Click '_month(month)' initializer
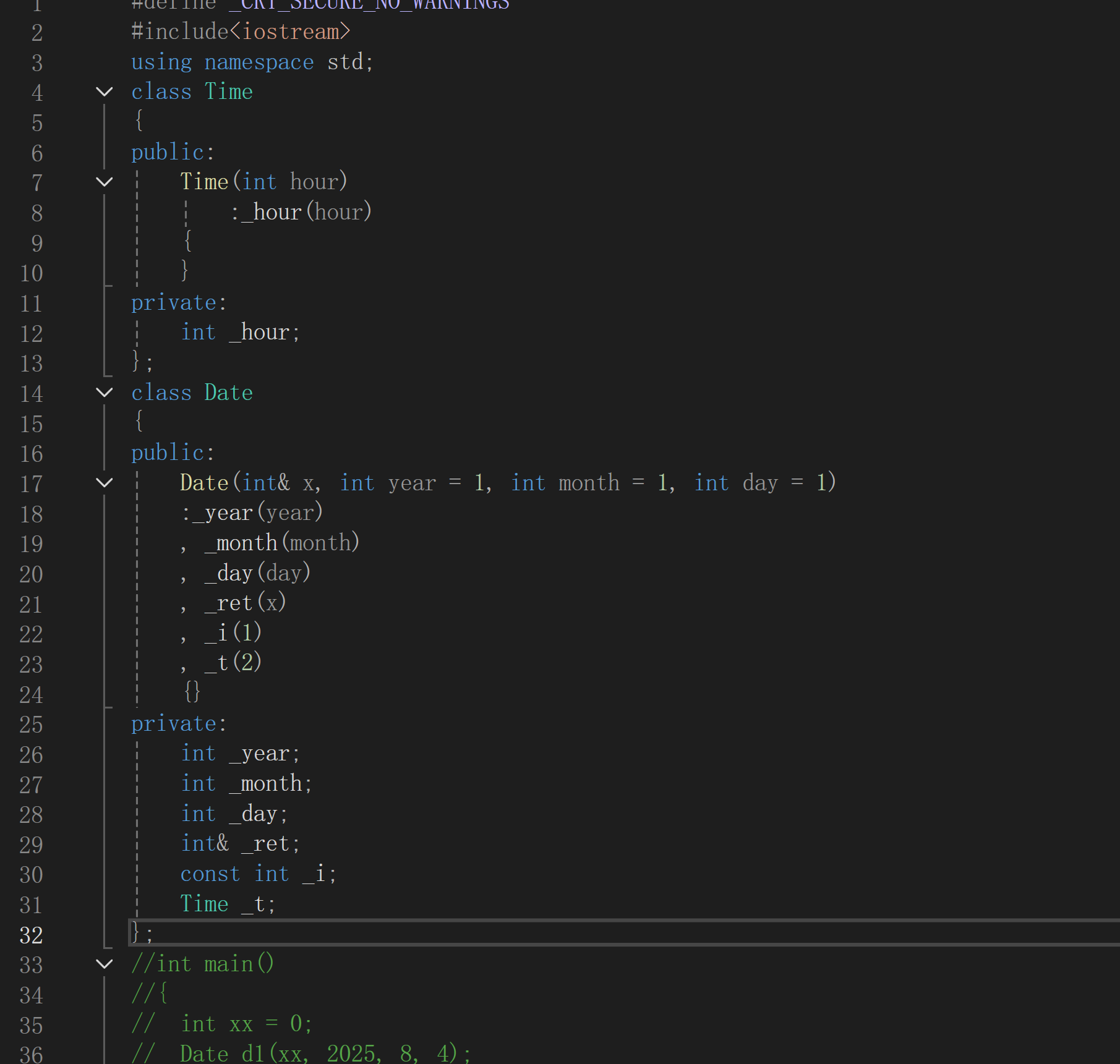 click(282, 543)
